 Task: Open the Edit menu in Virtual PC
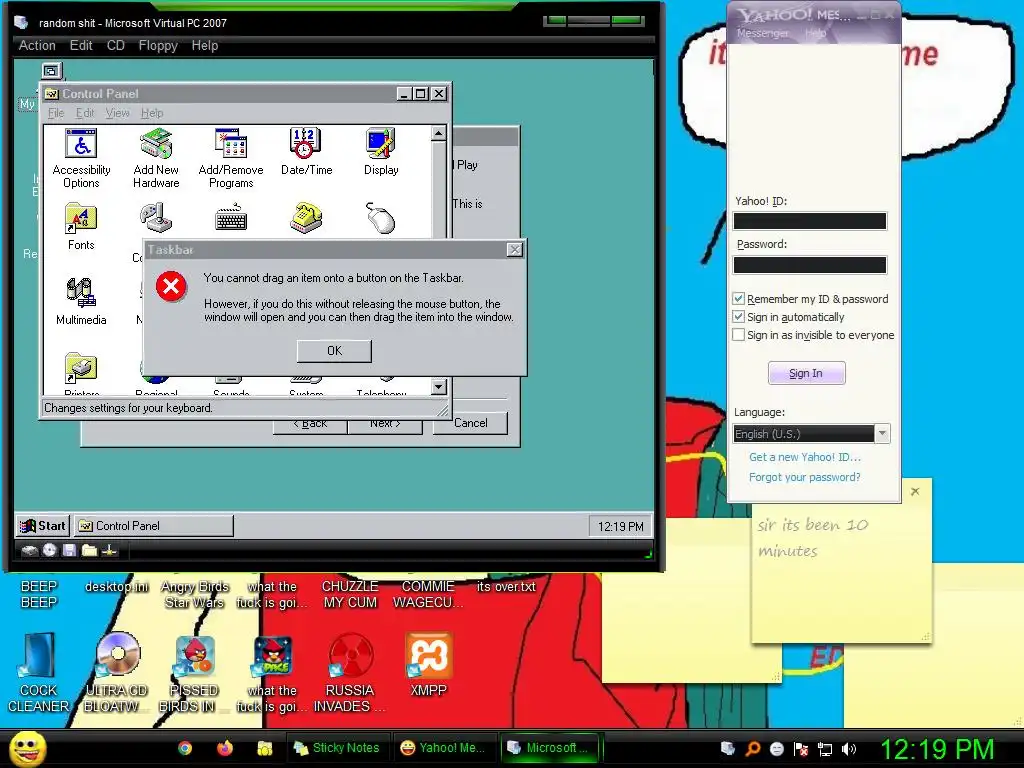pos(82,45)
